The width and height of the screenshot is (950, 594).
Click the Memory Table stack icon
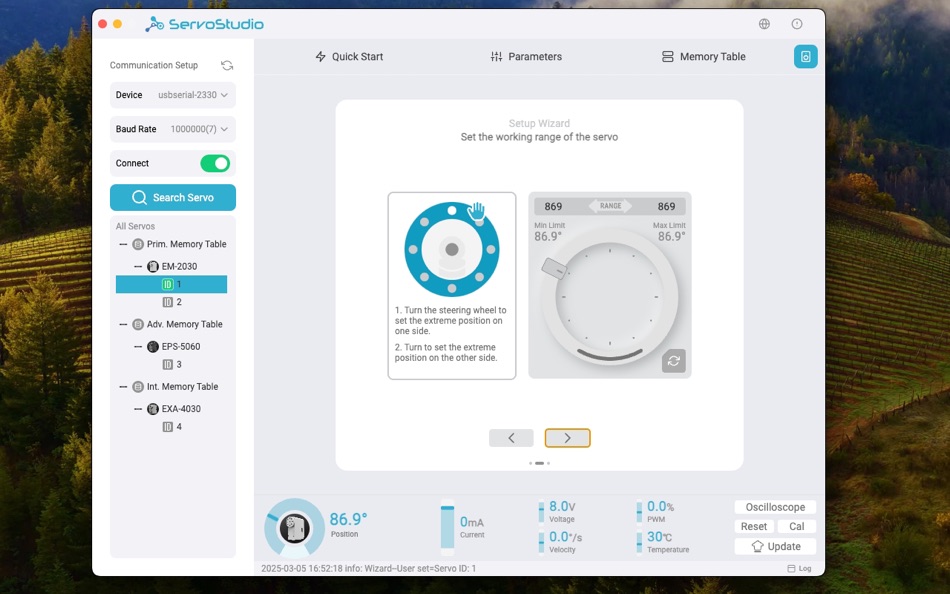tap(668, 56)
